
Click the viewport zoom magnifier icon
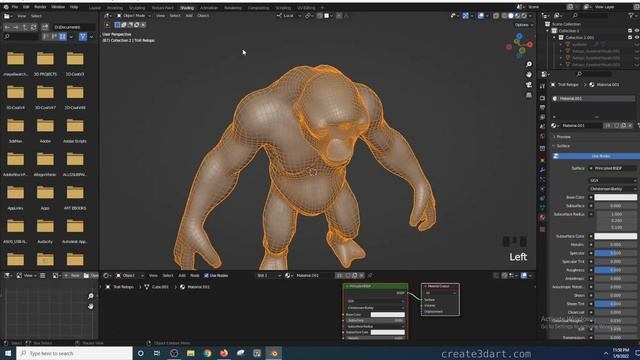[x=529, y=64]
